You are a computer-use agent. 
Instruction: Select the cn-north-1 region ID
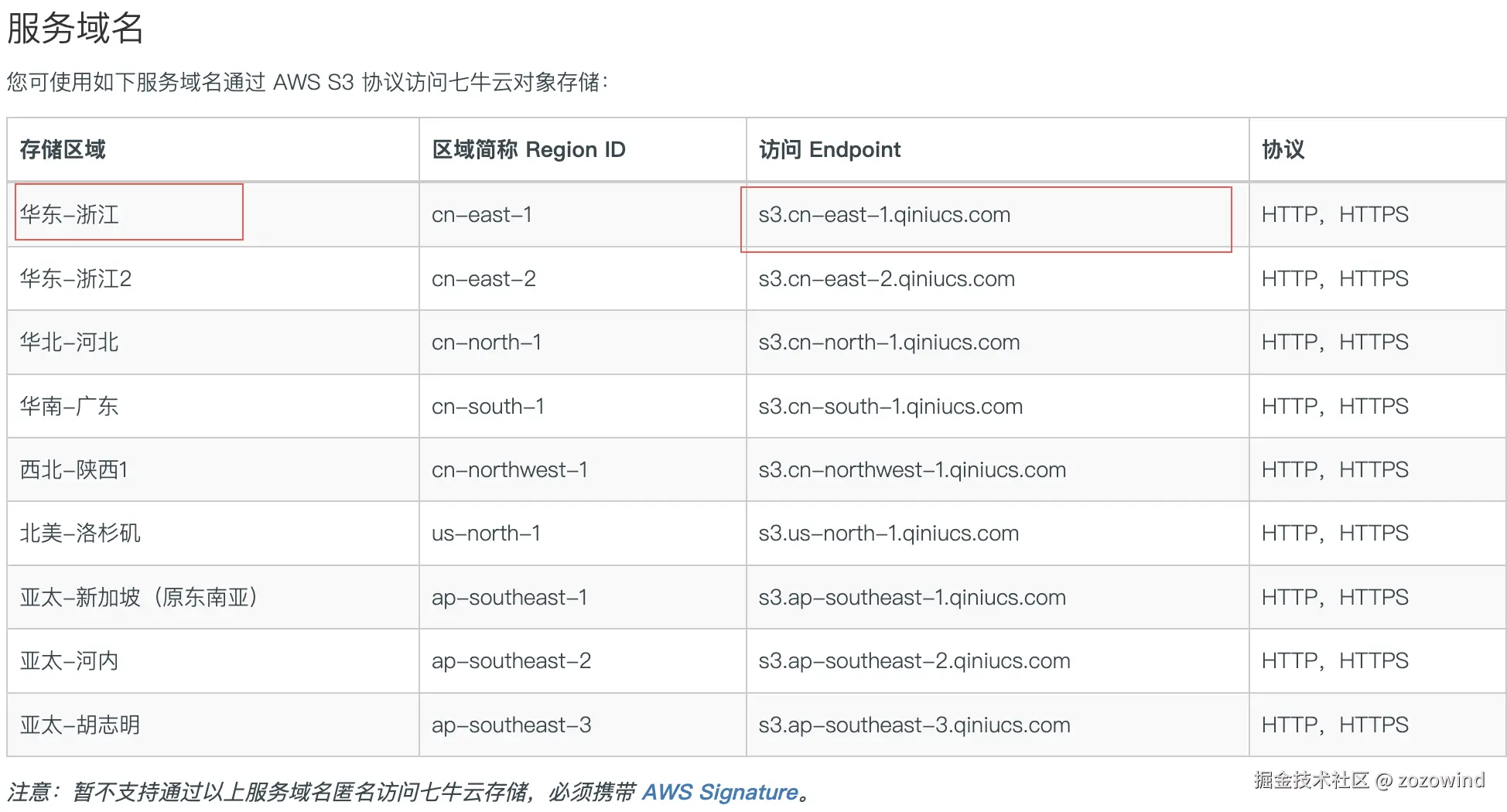pos(487,342)
